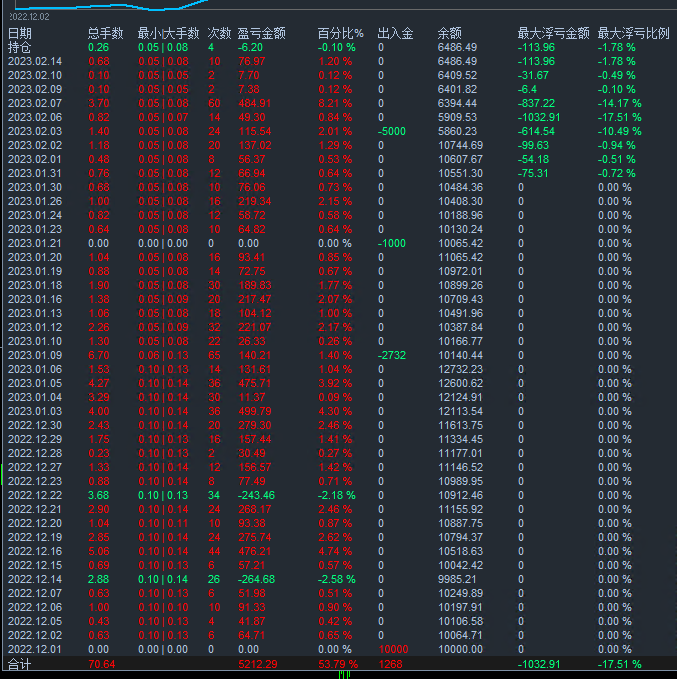Screen dimensions: 677x679
Task: Select the 2023.01.26 date row
Action: pos(35,201)
